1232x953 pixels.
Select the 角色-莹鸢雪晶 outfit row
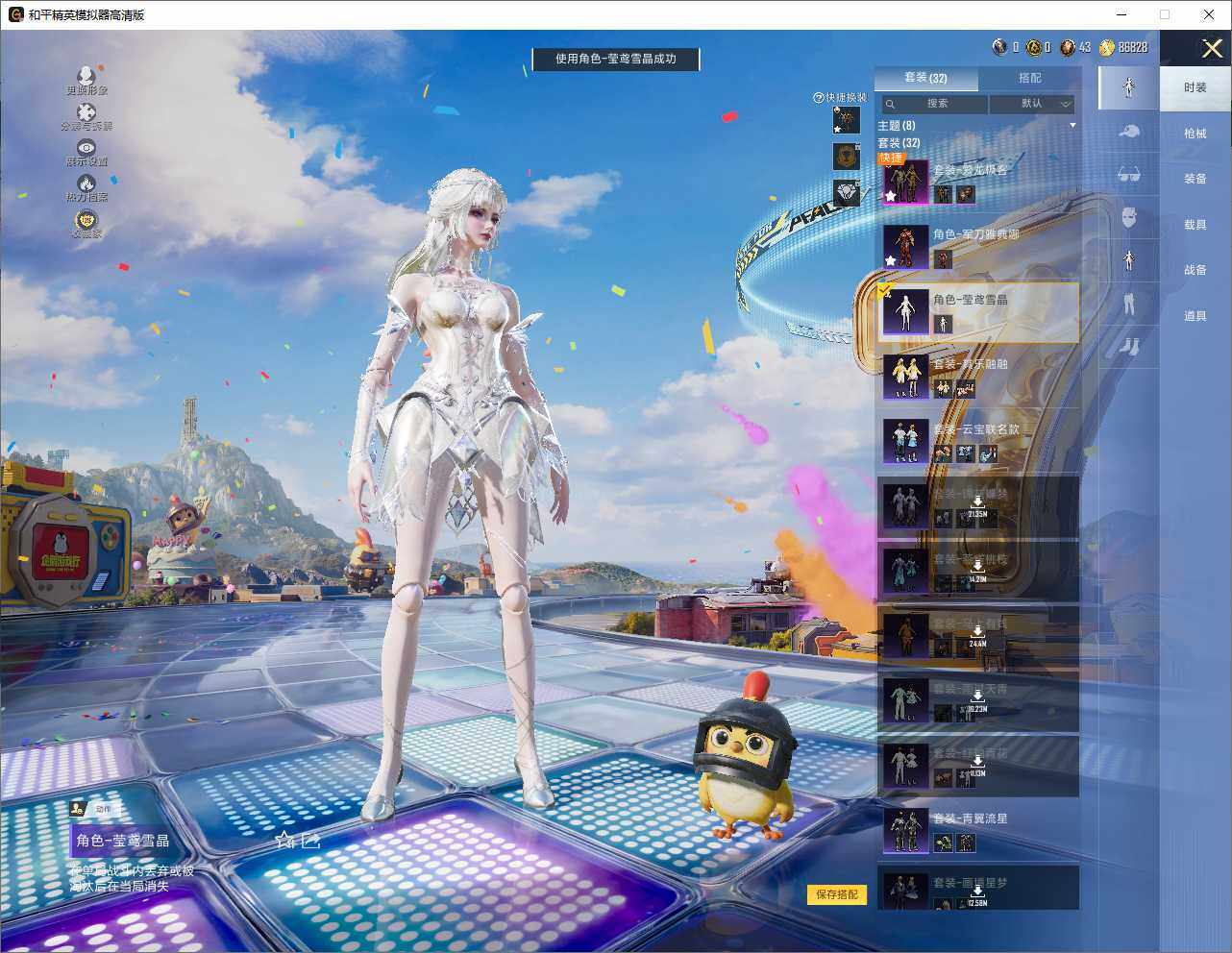pos(977,311)
